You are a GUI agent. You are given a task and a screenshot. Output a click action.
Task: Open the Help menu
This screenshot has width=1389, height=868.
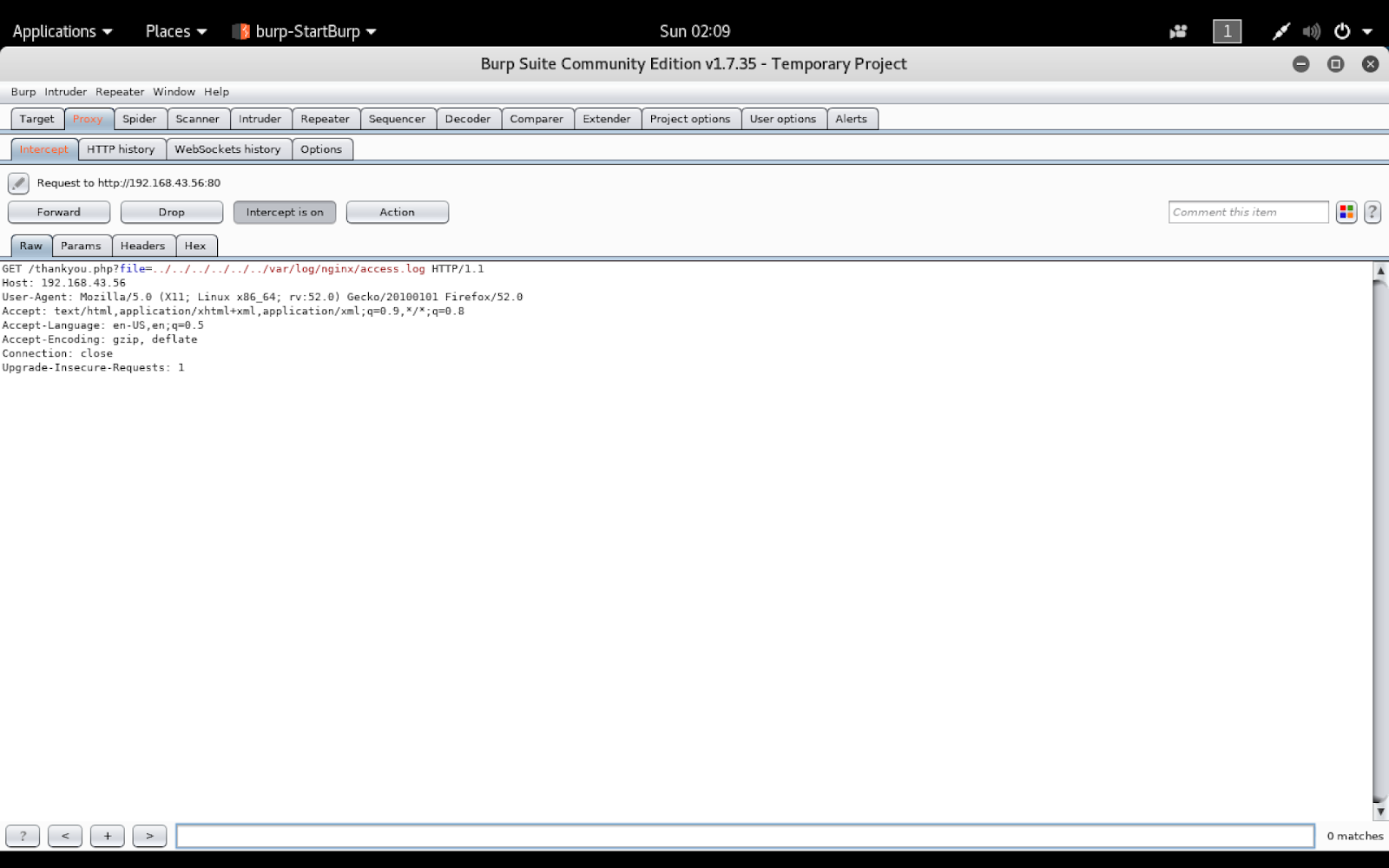click(217, 92)
